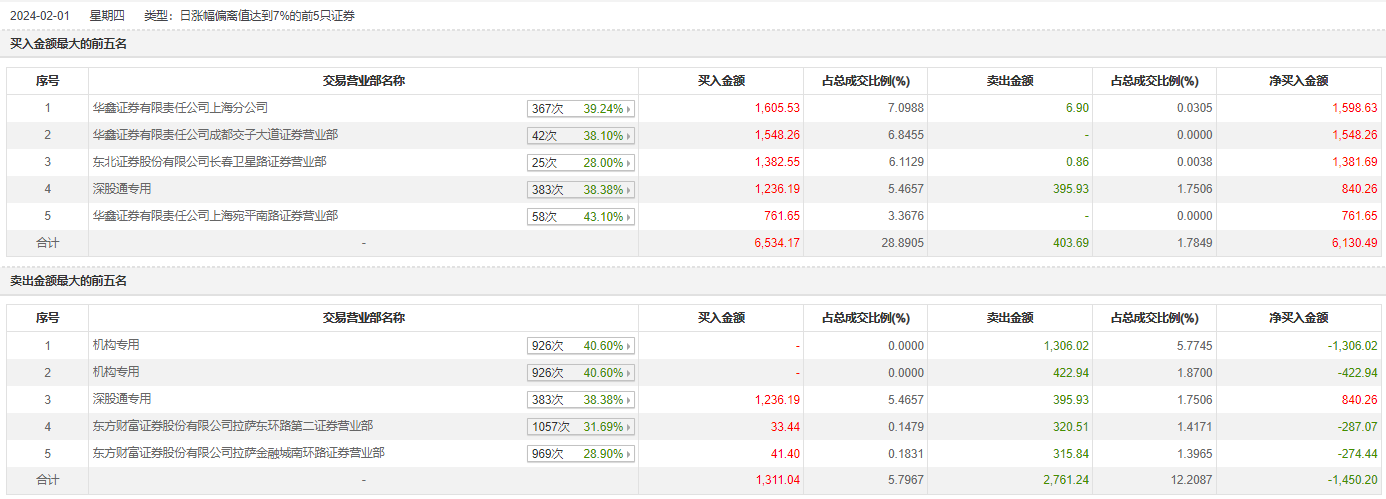Open 东方财富证券股份有限公司拉萨金融城南环路证券营业部 link
Screen dimensions: 1386x499
click(238, 452)
